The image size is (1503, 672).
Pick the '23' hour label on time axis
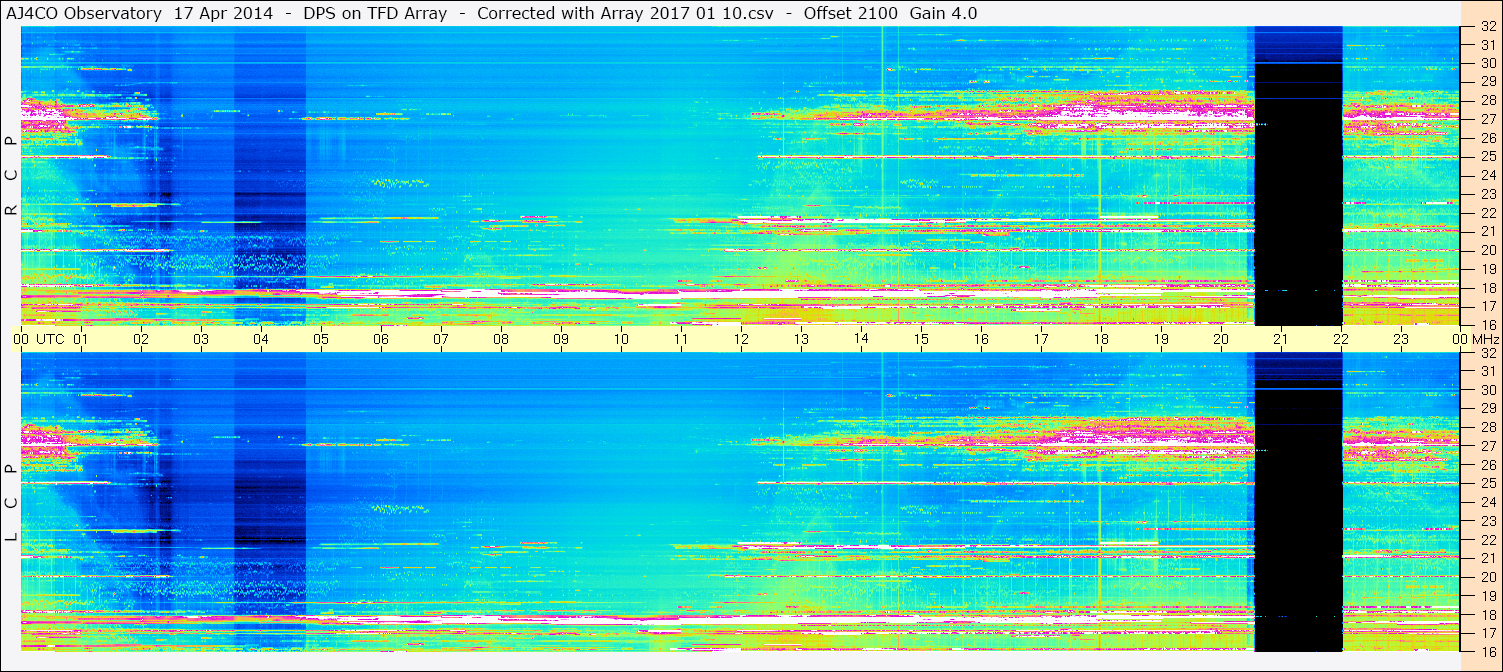pyautogui.click(x=1401, y=339)
